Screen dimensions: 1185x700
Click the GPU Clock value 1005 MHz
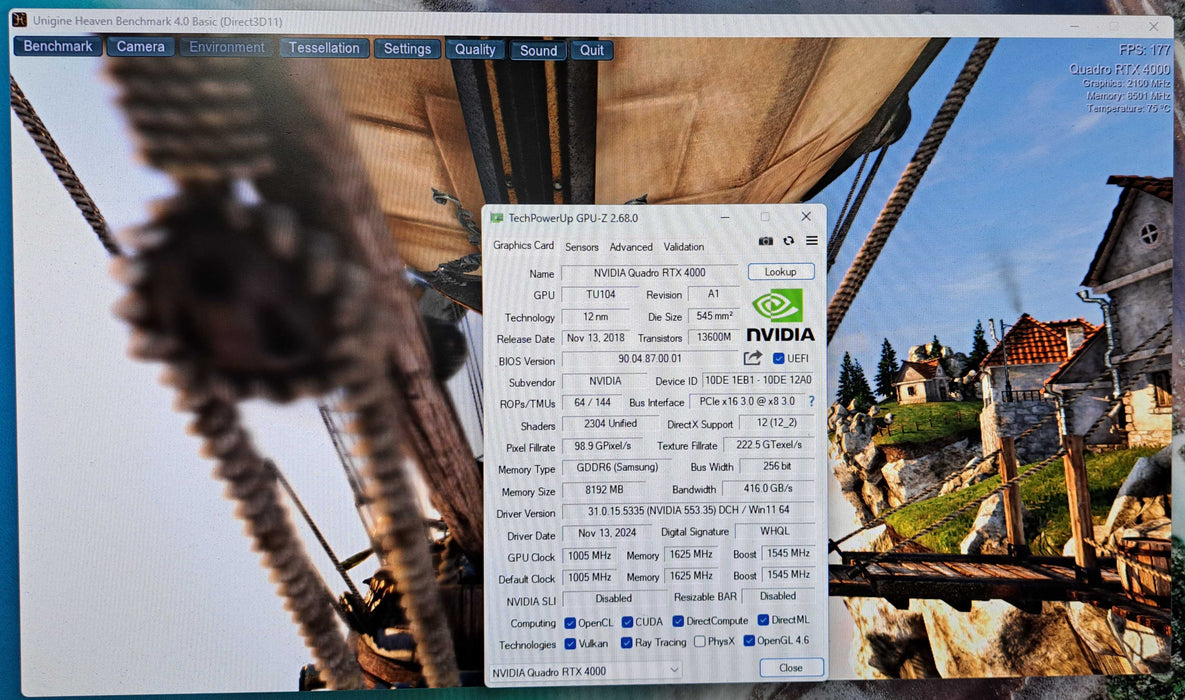(589, 556)
